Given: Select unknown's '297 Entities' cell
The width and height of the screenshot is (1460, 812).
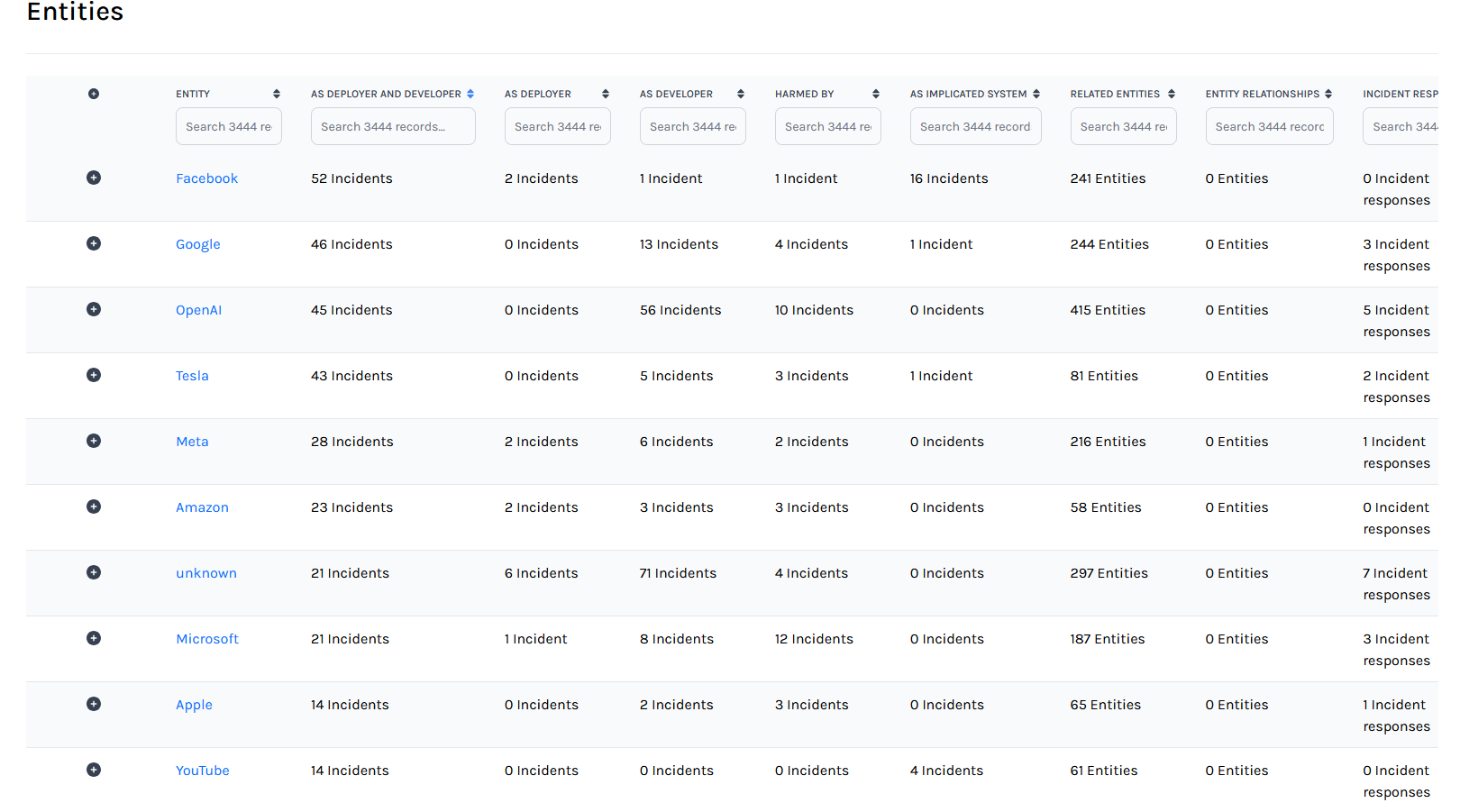Looking at the screenshot, I should click(x=1109, y=573).
